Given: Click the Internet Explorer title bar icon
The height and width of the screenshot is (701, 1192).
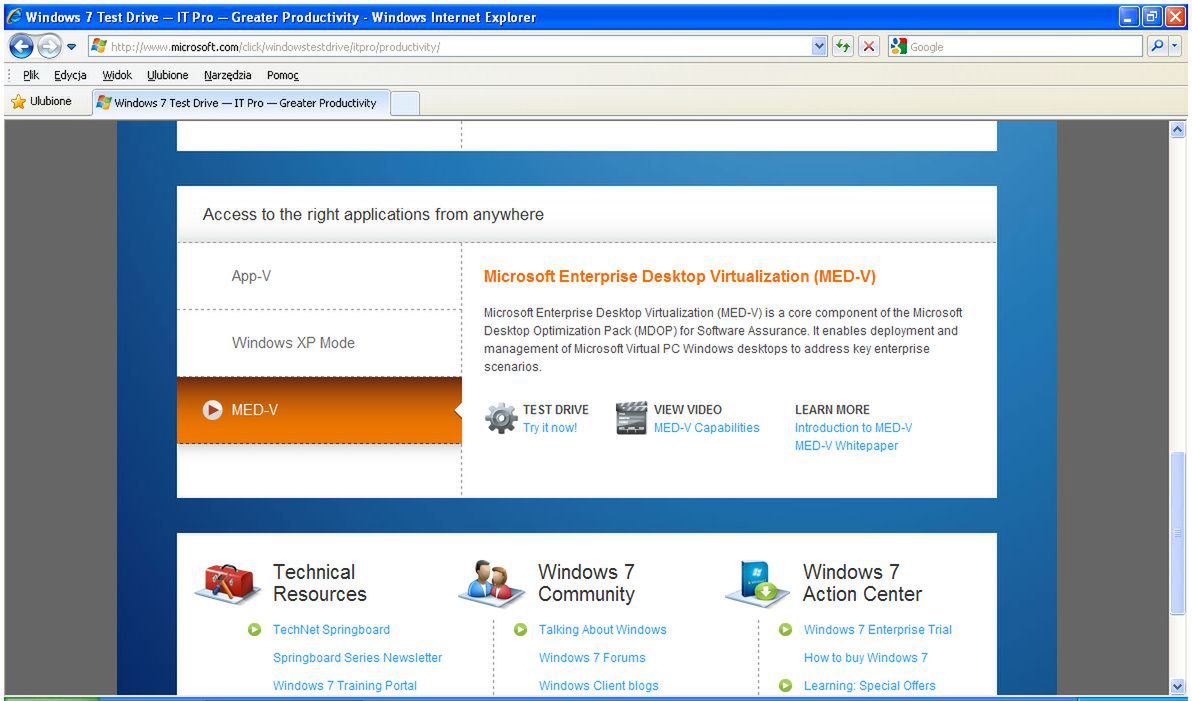Looking at the screenshot, I should click(14, 16).
